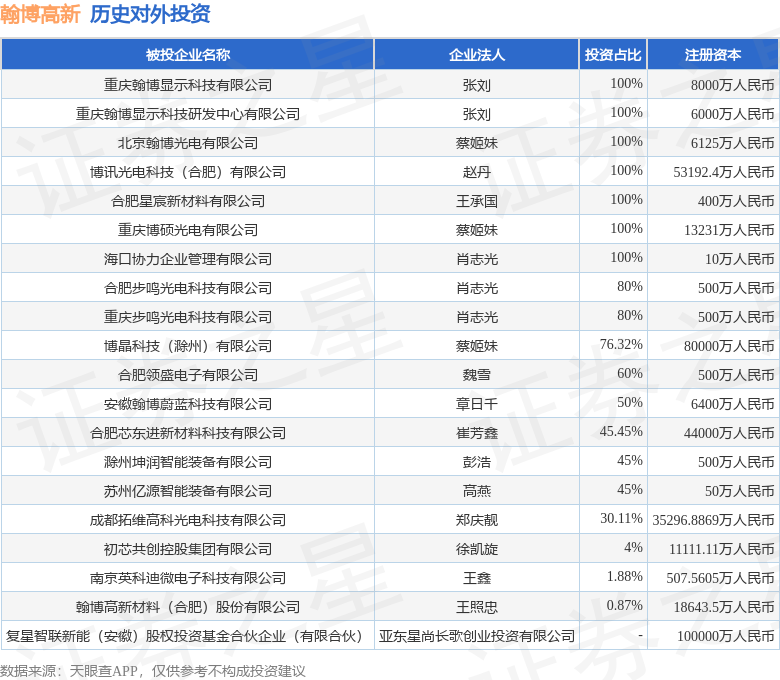Select company 重庆翰博显示科技有限公司
The image size is (780, 680).
pyautogui.click(x=188, y=85)
